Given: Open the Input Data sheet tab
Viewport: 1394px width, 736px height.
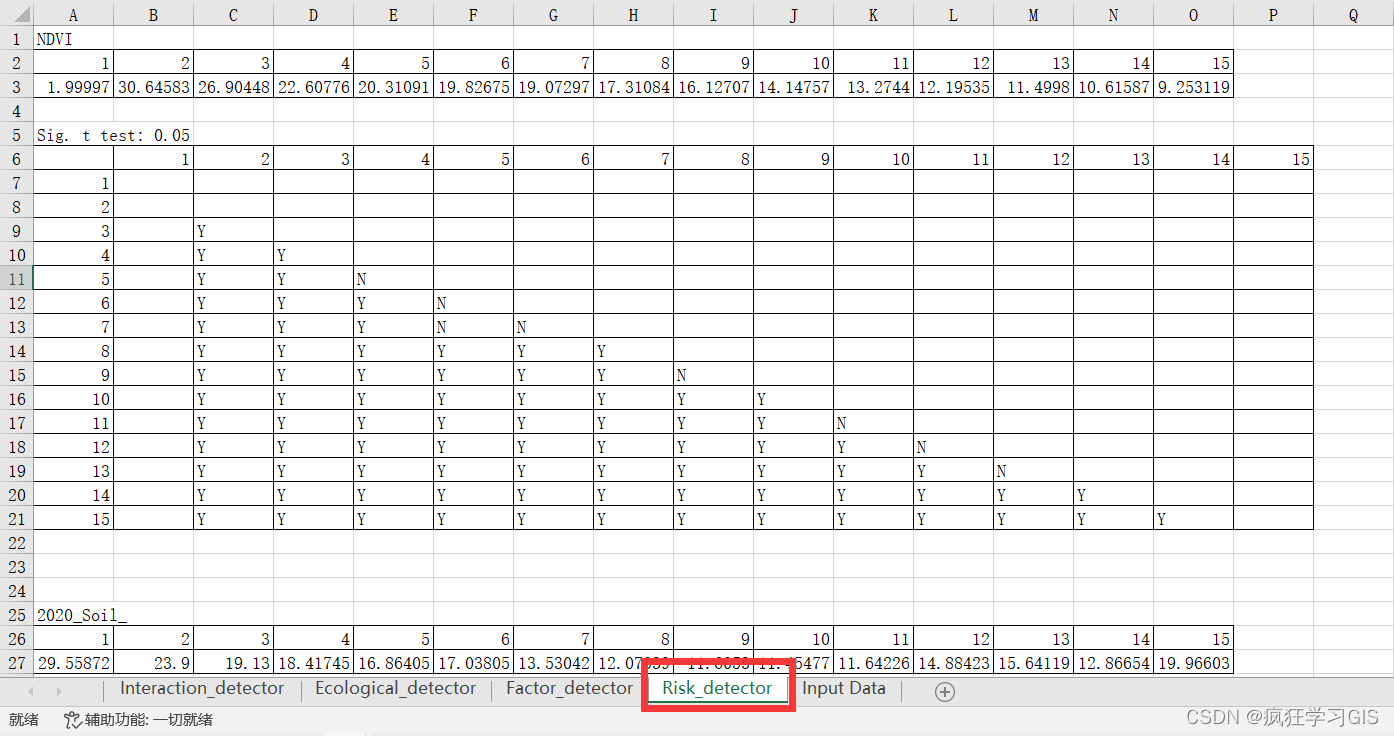Looking at the screenshot, I should [844, 688].
